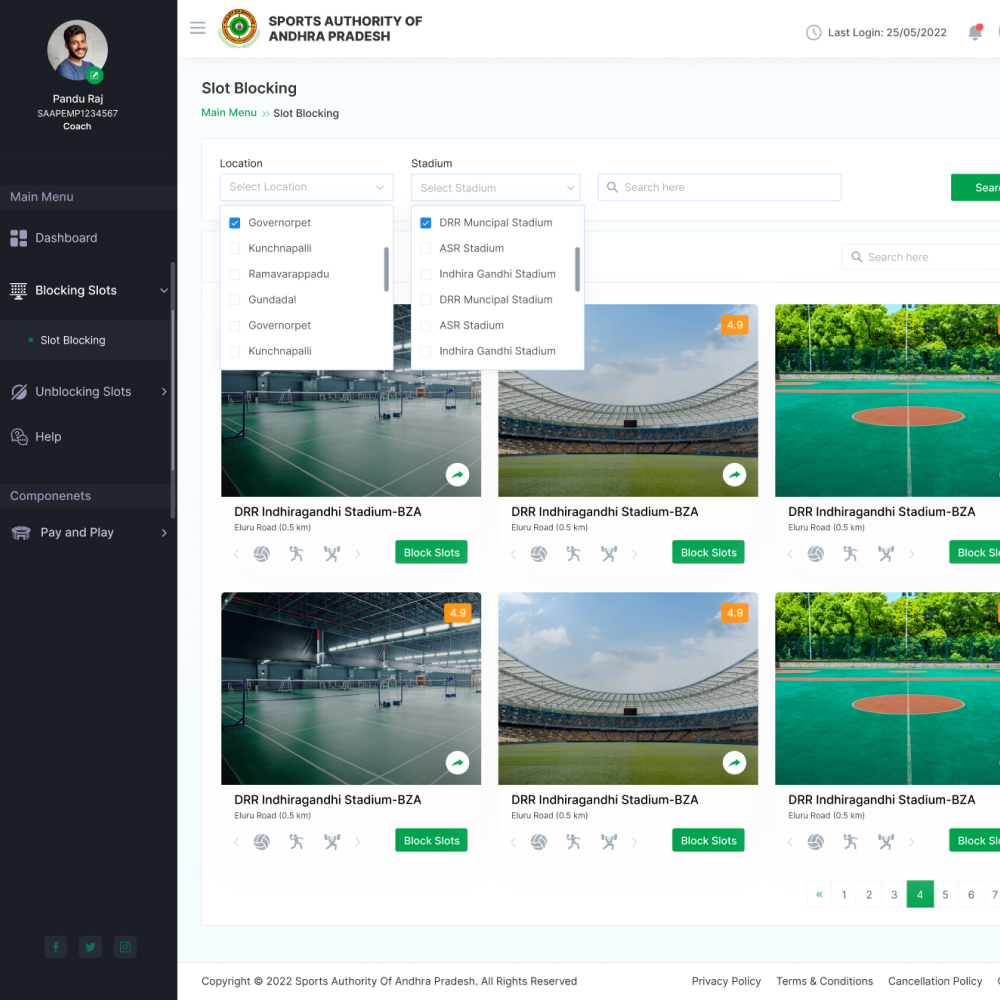1000x1000 pixels.
Task: Collapse the Blocking Slots menu chevron
Action: click(x=164, y=290)
